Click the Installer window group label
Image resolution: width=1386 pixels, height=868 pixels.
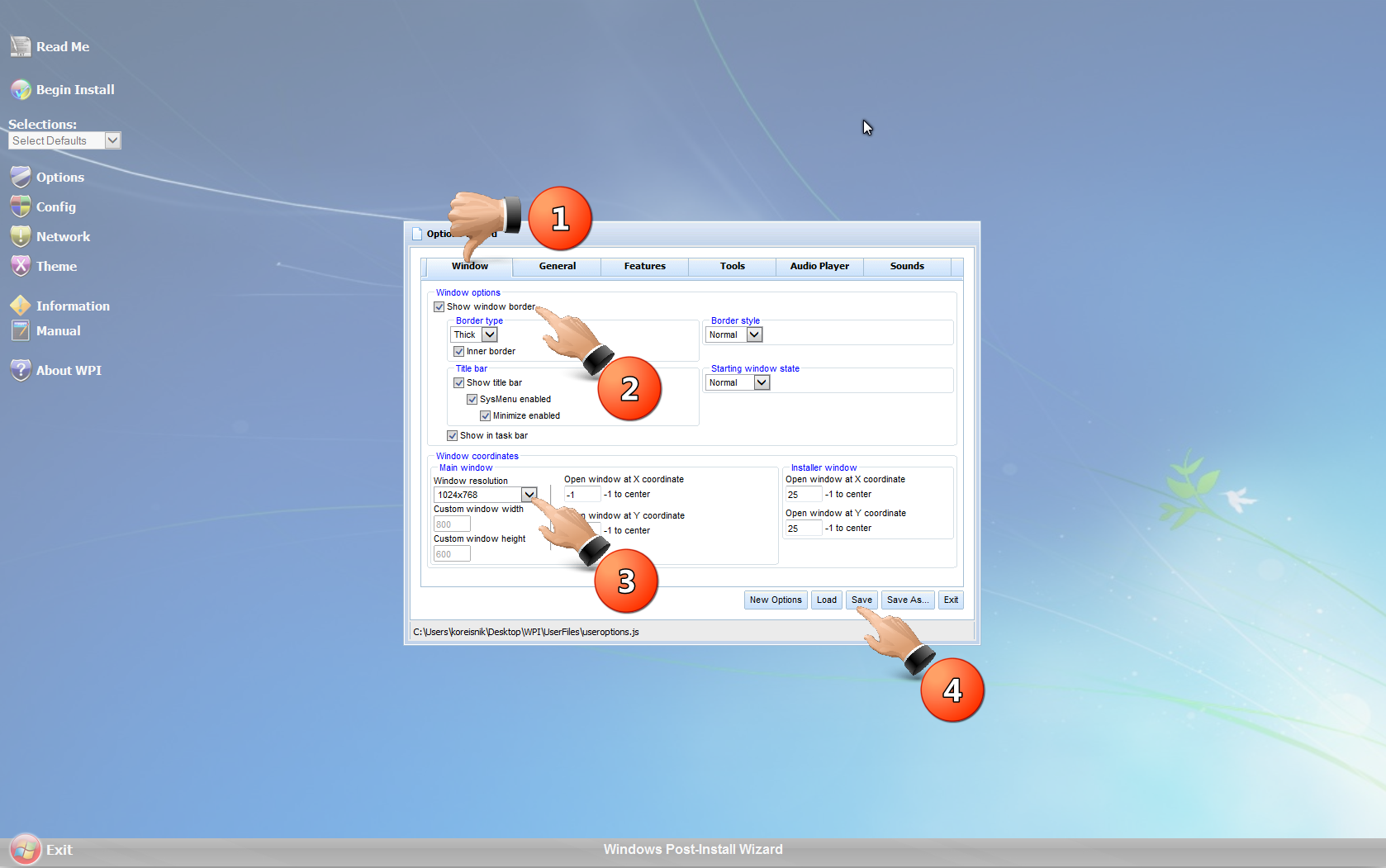click(824, 467)
